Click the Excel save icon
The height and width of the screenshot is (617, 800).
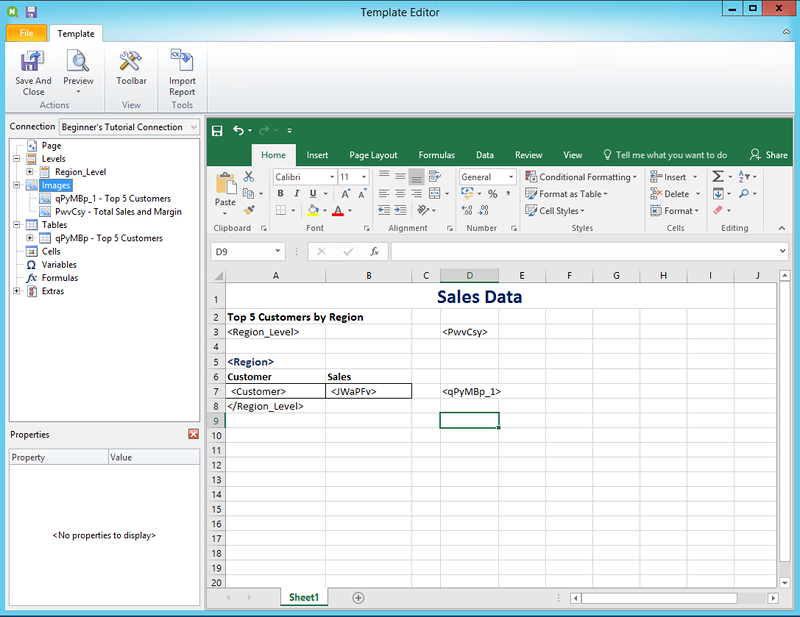[217, 130]
